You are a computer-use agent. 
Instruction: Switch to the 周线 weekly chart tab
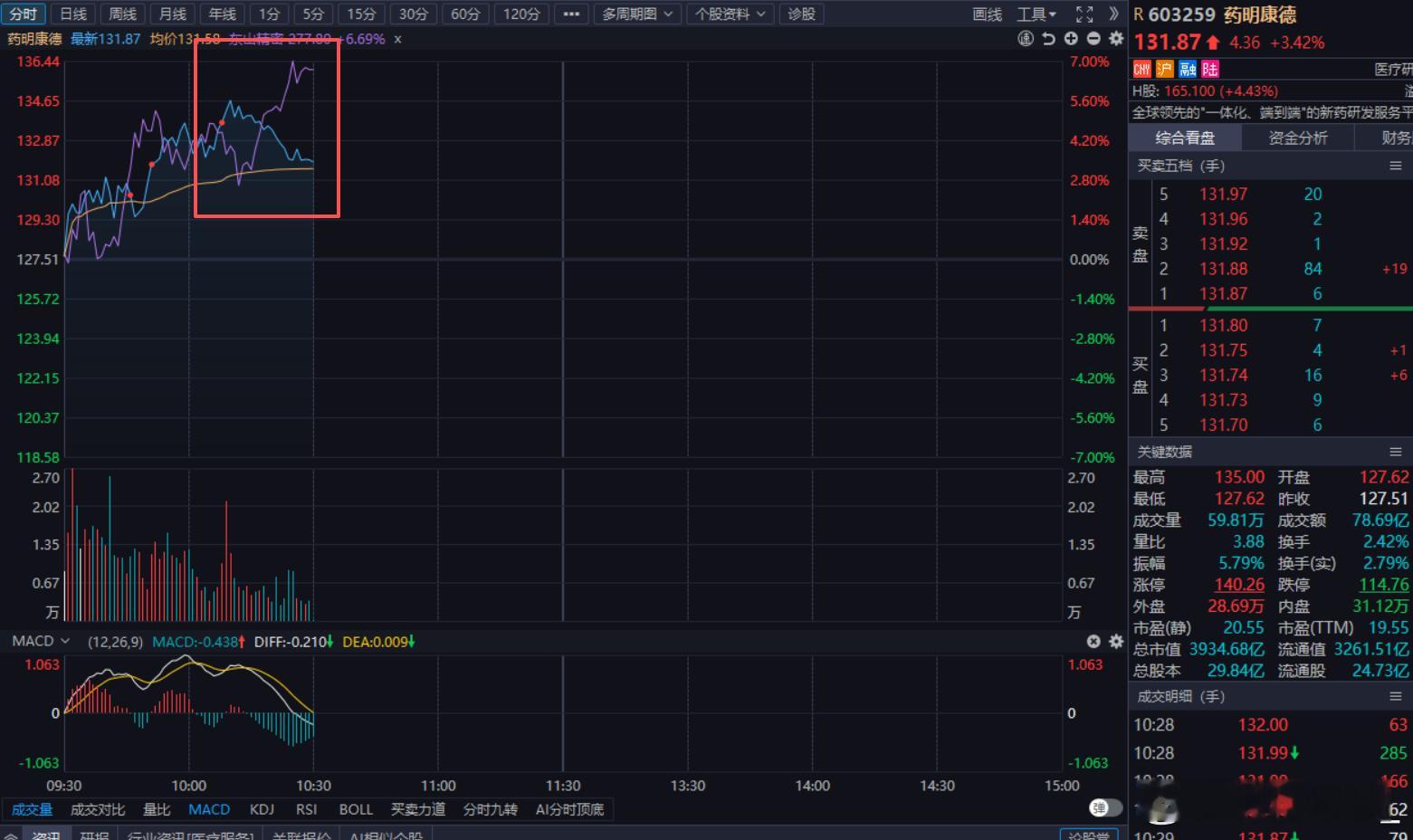point(123,14)
